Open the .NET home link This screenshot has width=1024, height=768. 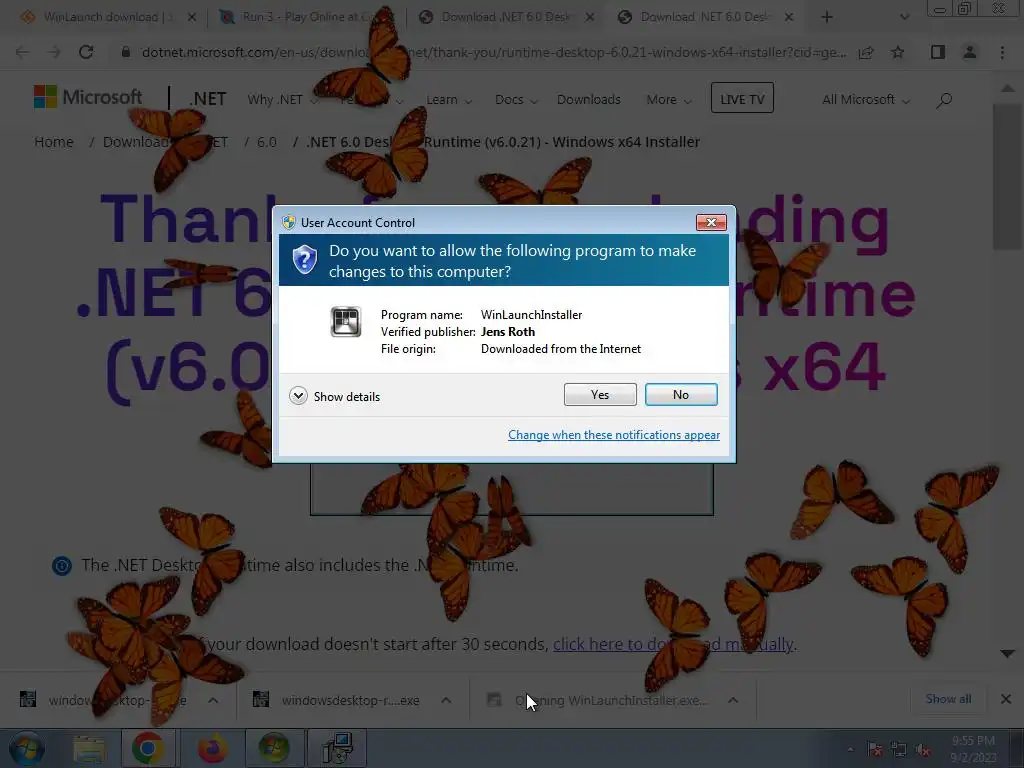click(208, 99)
